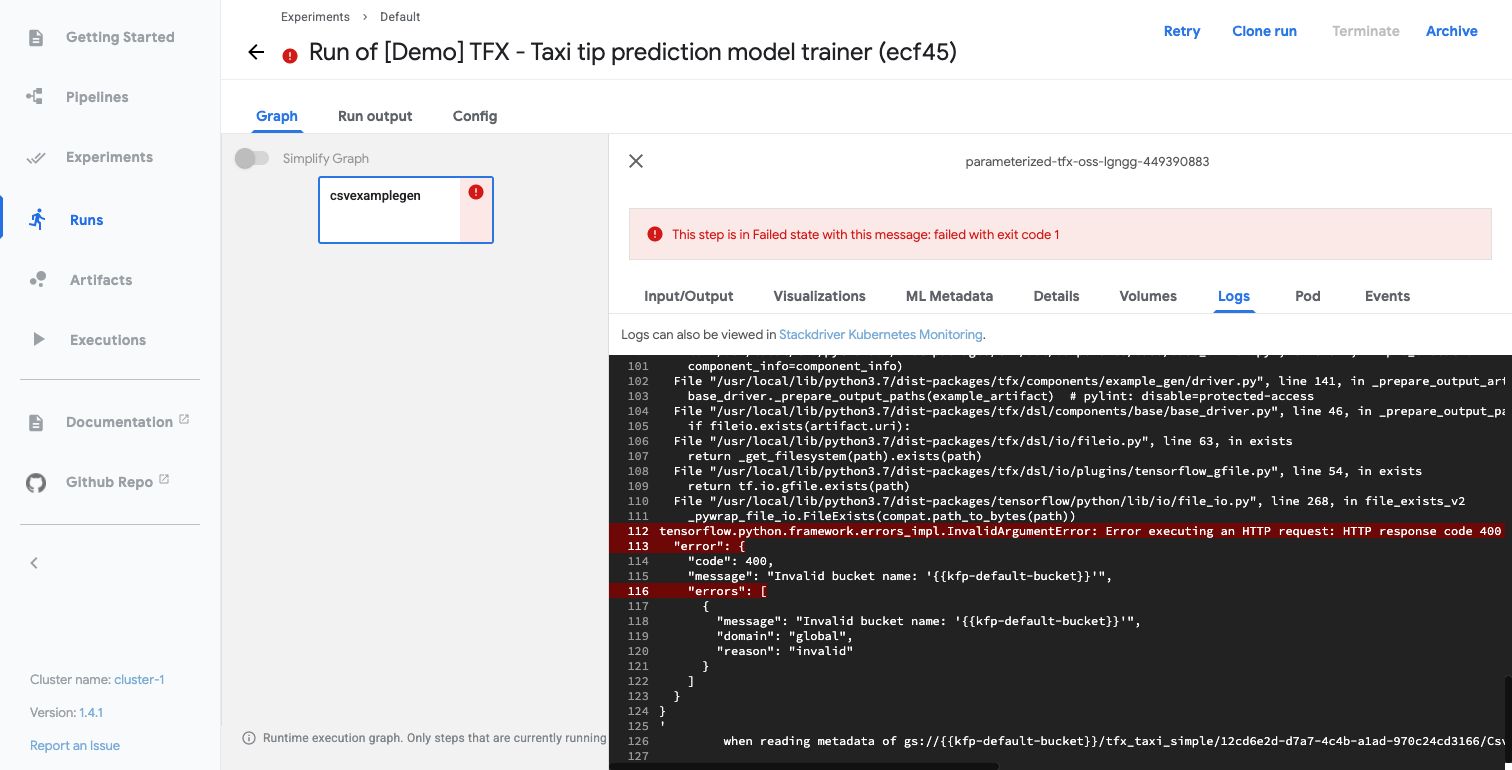Screen dimensions: 1512x770
Task: Open the Details tab
Action: 1057,296
